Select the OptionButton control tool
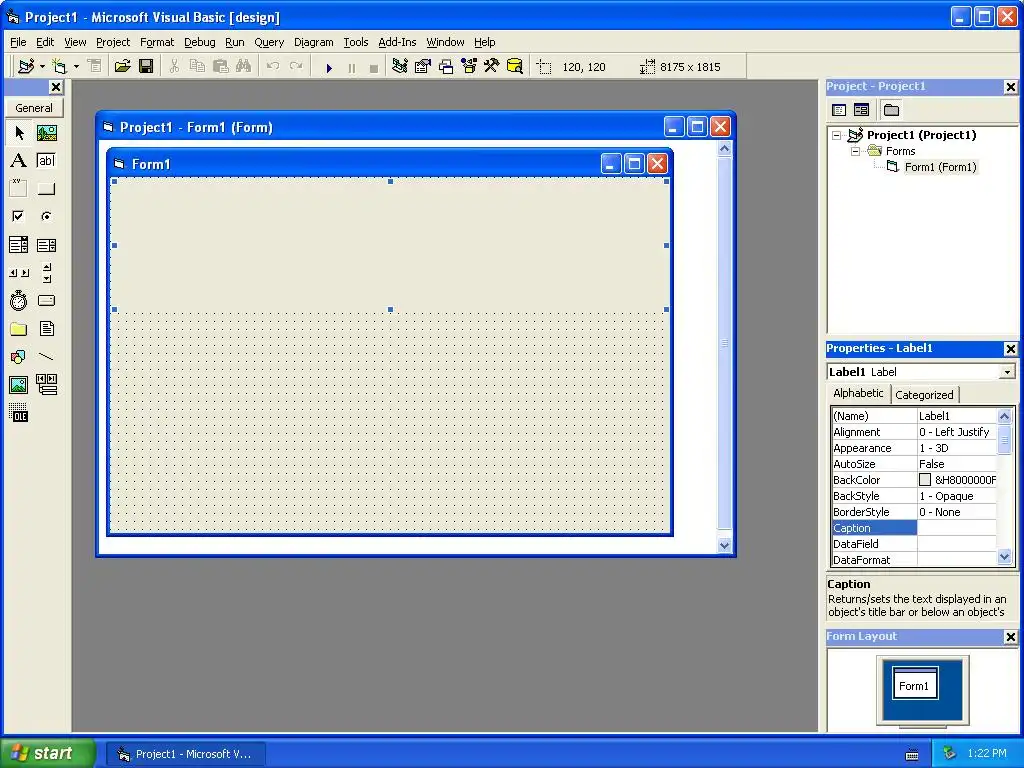The width and height of the screenshot is (1024, 768). tap(46, 216)
